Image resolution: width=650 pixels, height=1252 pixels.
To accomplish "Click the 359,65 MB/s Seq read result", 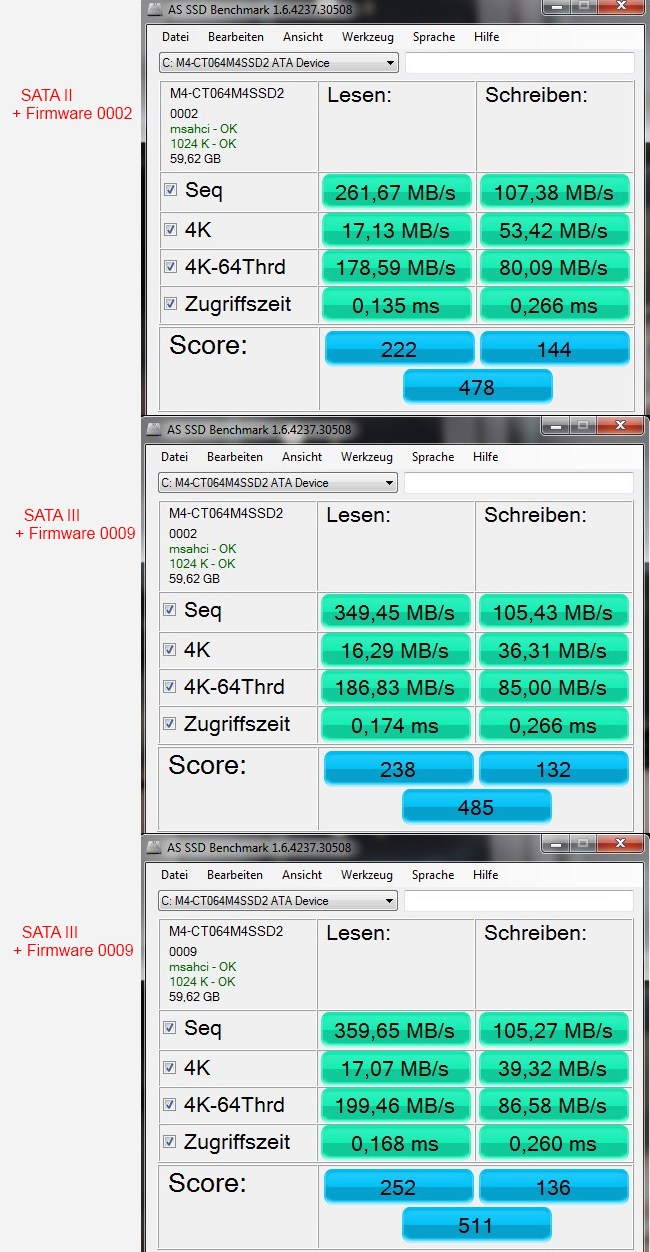I will click(395, 1029).
